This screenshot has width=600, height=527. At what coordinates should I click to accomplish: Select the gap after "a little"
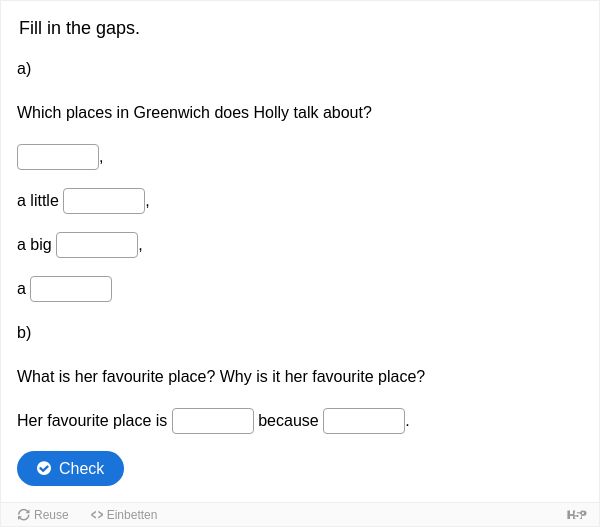click(x=104, y=201)
